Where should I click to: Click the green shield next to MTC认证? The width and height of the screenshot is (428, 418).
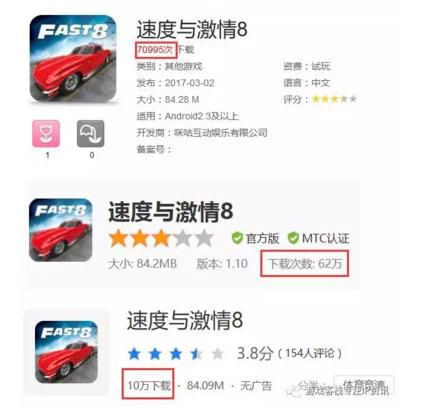tap(293, 238)
